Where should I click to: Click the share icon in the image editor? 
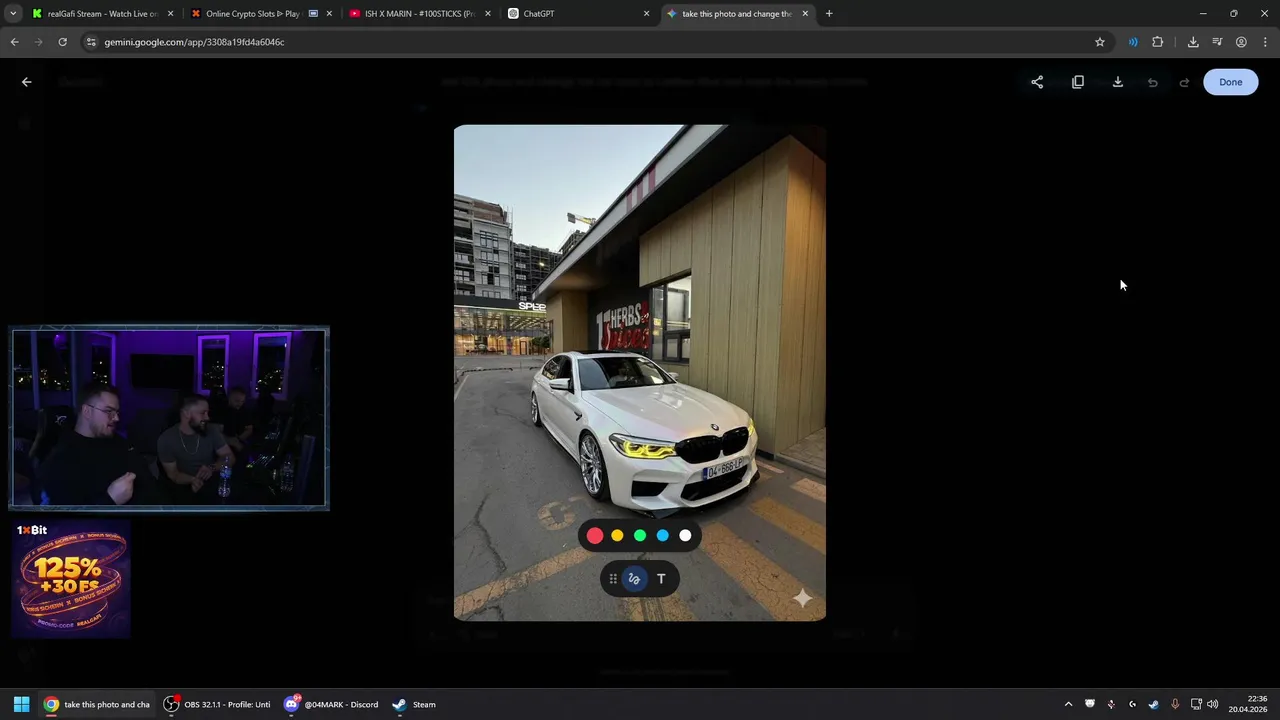pos(1037,82)
